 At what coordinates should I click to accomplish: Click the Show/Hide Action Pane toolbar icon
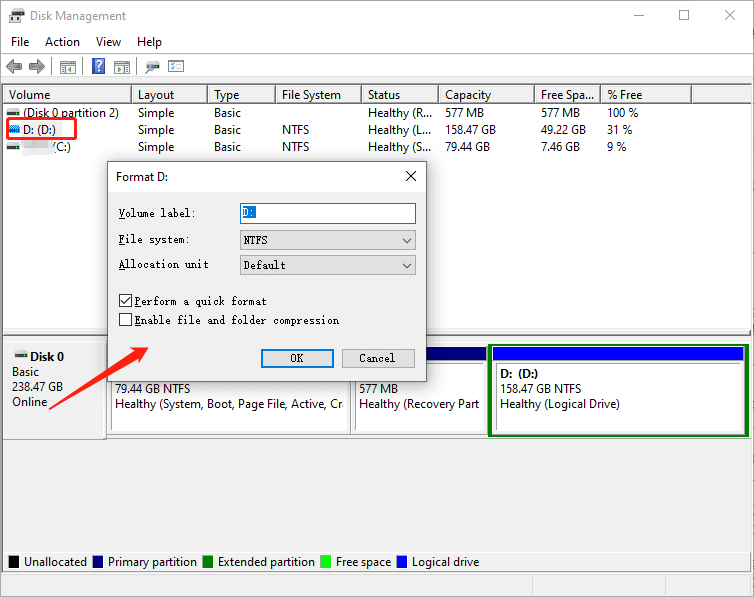(x=122, y=67)
